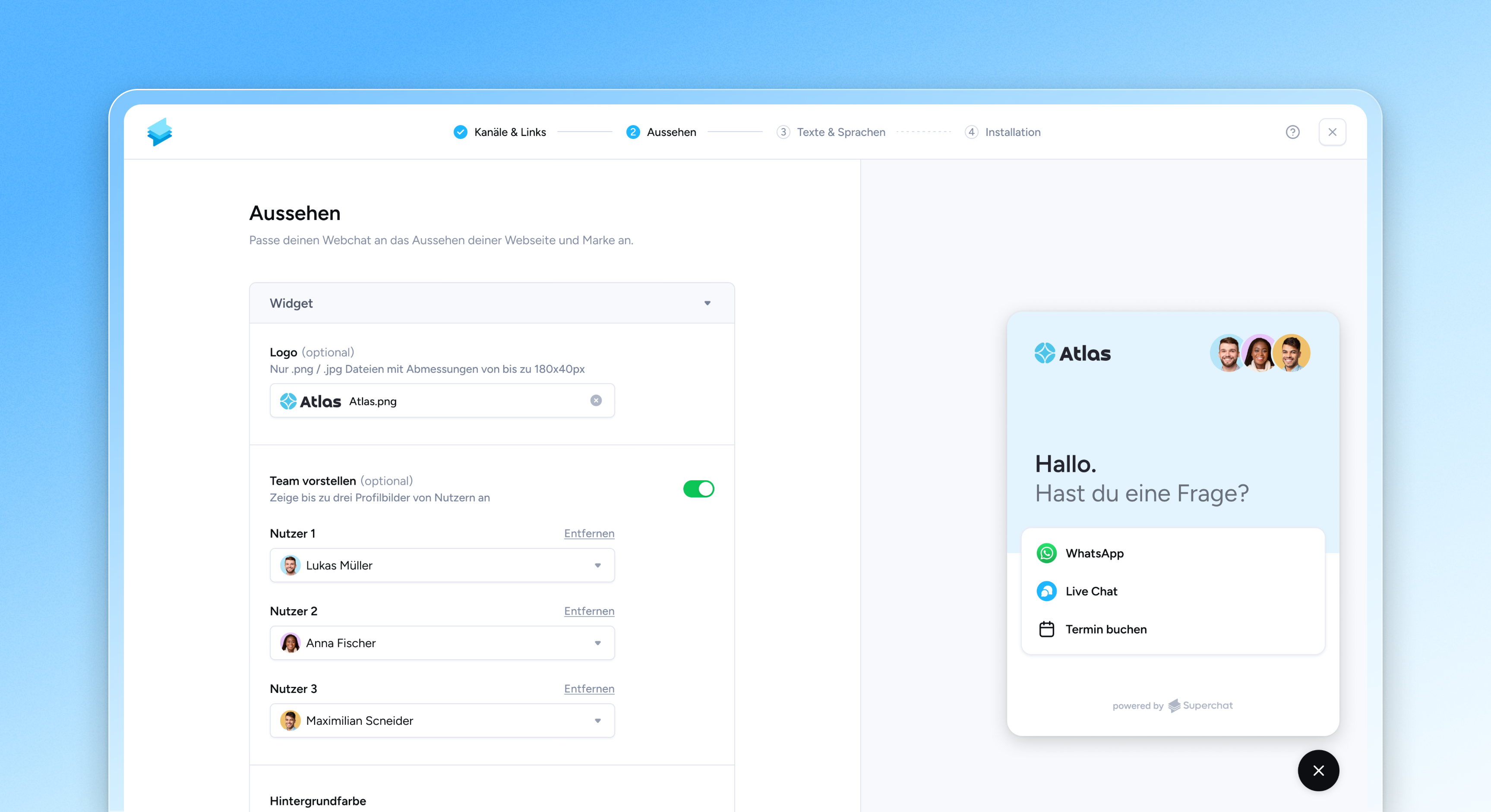Click team avatars in widget preview

click(x=1260, y=353)
